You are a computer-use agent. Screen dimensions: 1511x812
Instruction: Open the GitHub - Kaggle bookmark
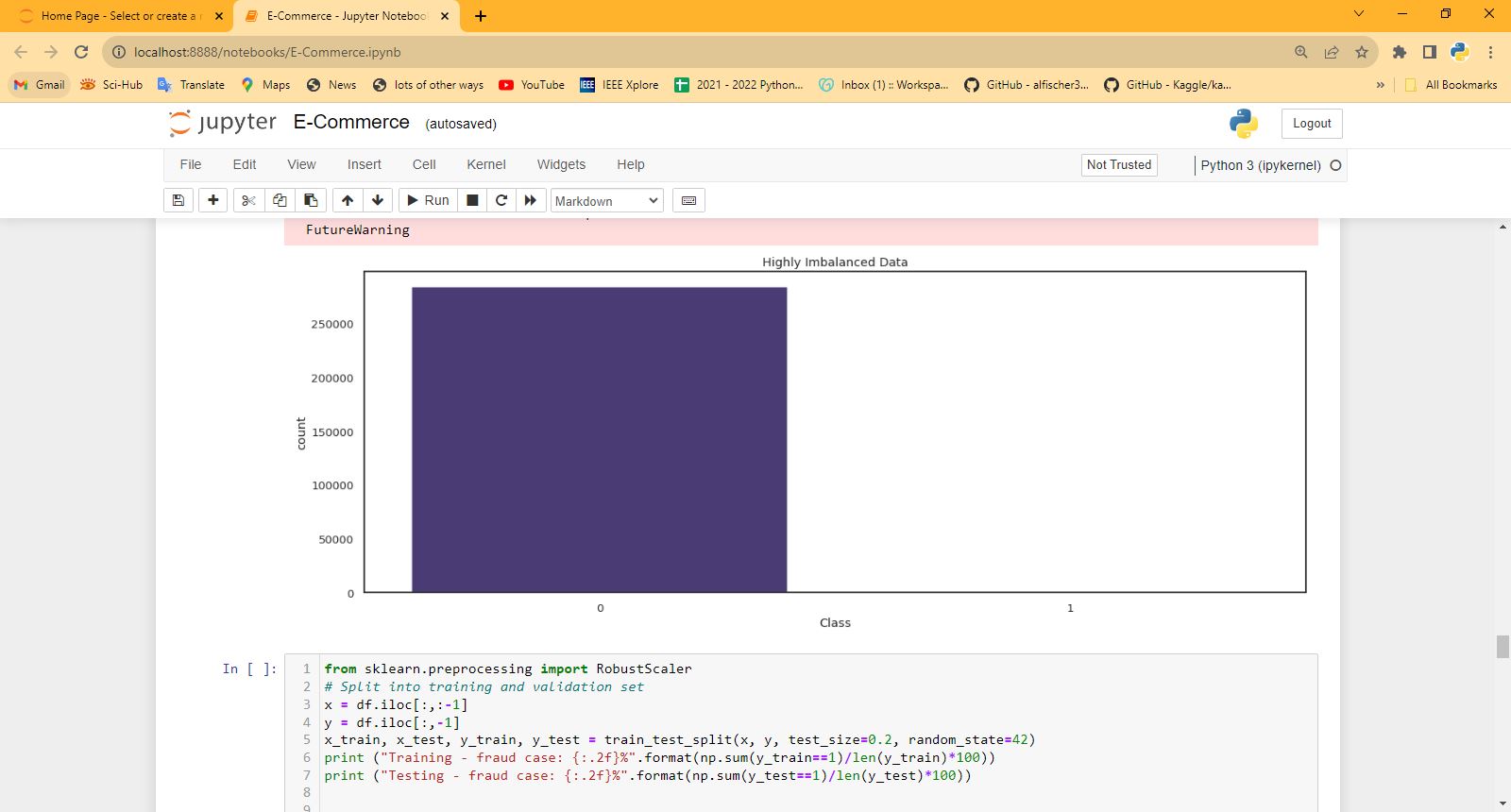tap(1168, 85)
